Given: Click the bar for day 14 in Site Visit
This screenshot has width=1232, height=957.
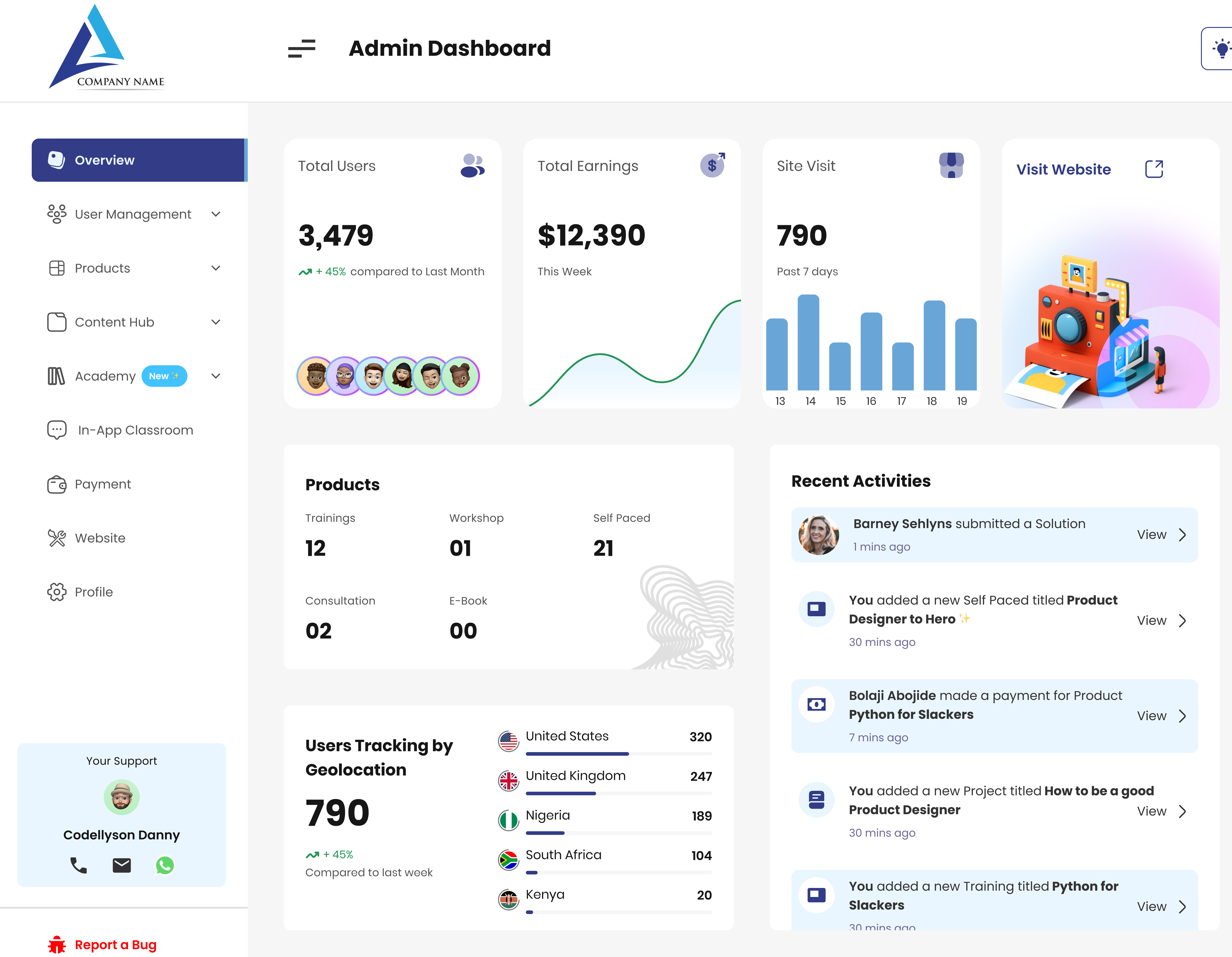Looking at the screenshot, I should coord(808,342).
